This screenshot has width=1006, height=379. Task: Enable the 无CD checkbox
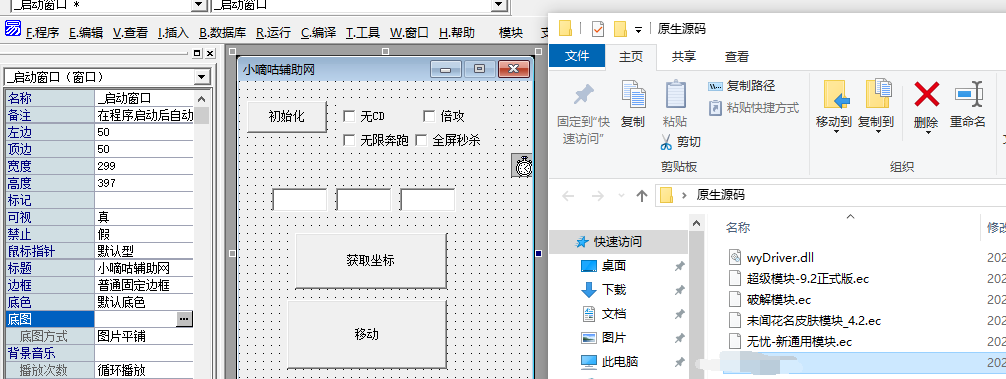pyautogui.click(x=349, y=116)
